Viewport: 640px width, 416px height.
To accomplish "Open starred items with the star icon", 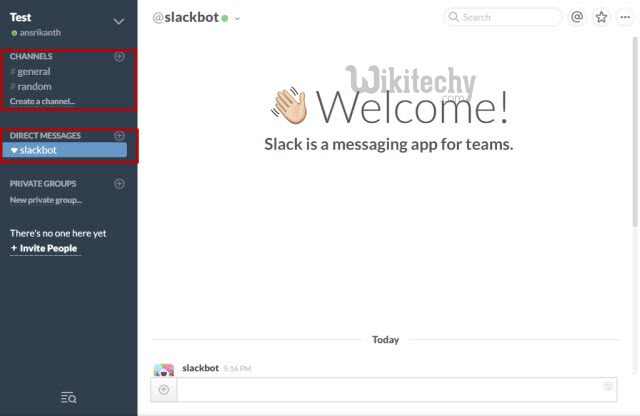I will pyautogui.click(x=602, y=17).
